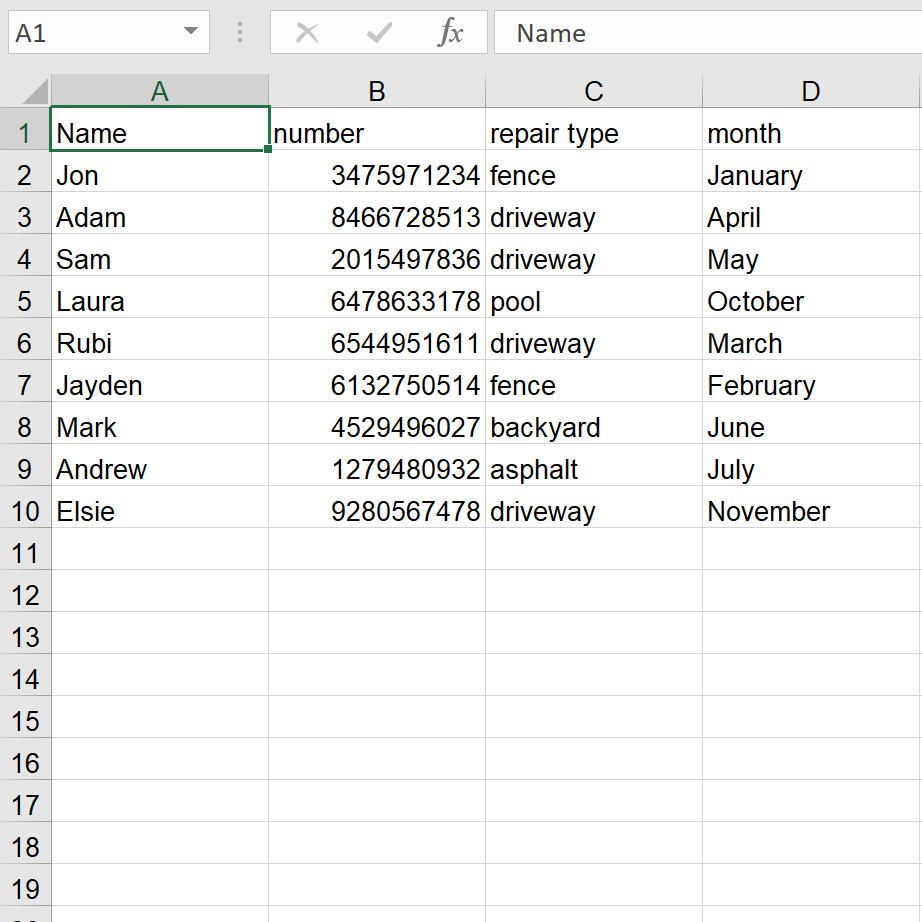This screenshot has width=922, height=922.
Task: Select the cell with Jon
Action: pyautogui.click(x=160, y=171)
